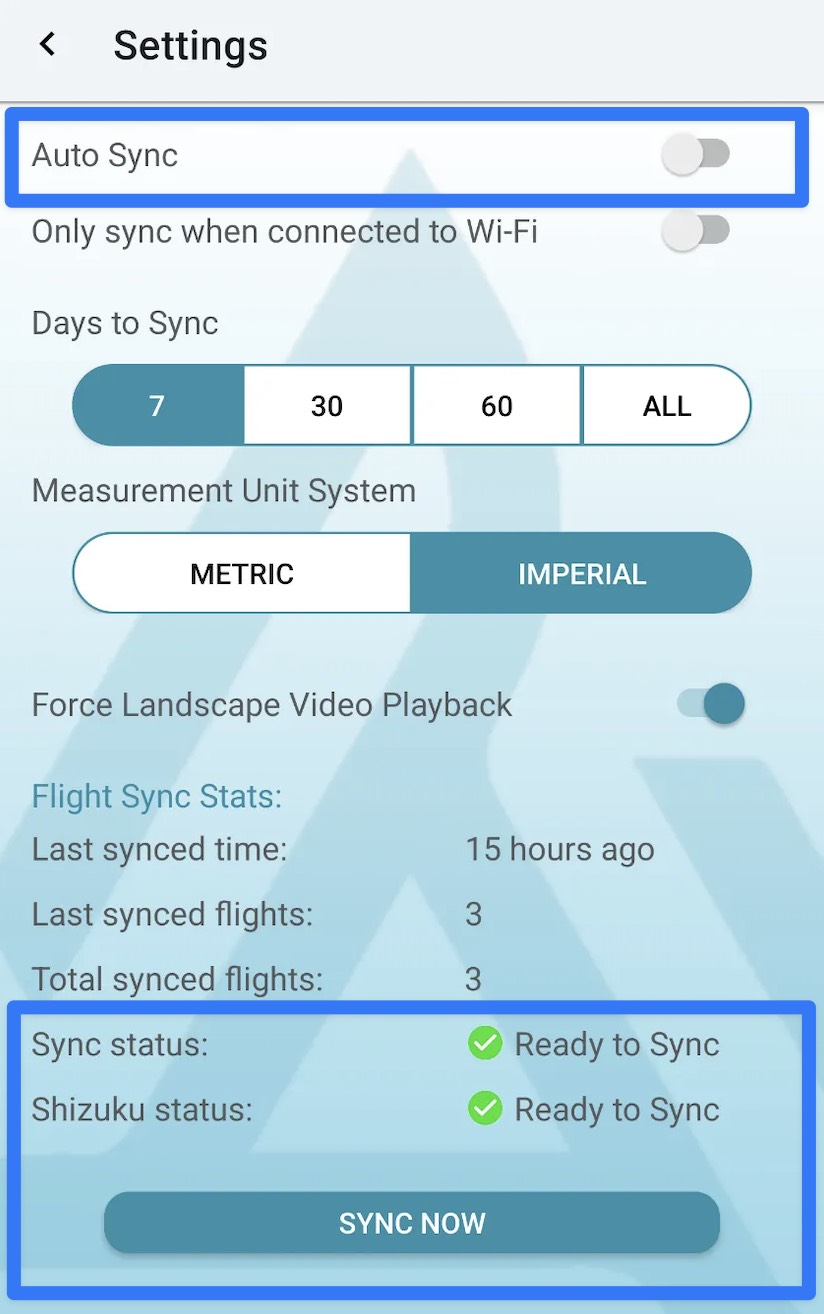Tap the Measurement Unit System label
This screenshot has width=824, height=1314.
[x=224, y=491]
